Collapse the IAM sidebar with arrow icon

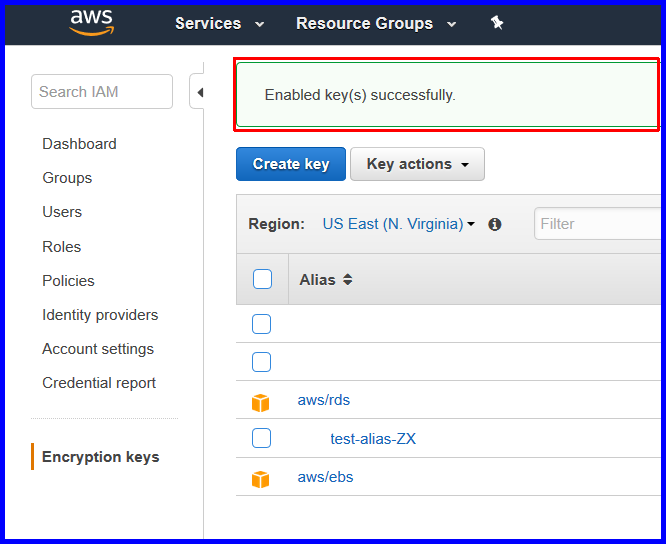point(198,92)
